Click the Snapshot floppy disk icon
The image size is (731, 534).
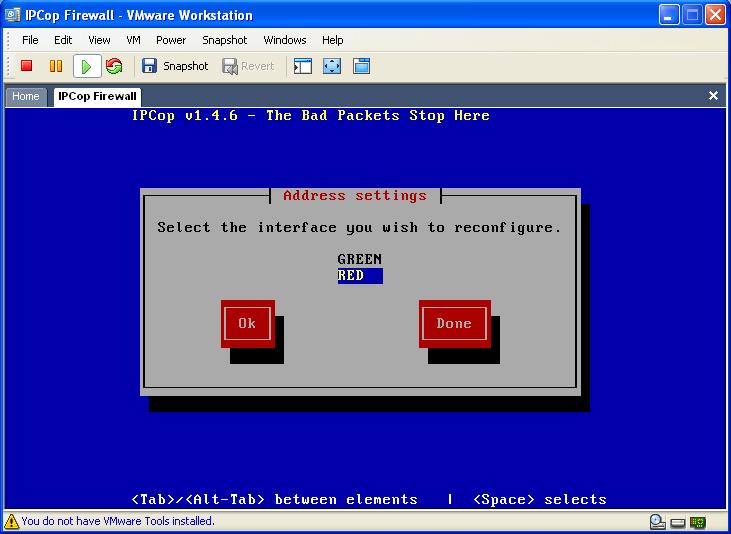click(149, 66)
